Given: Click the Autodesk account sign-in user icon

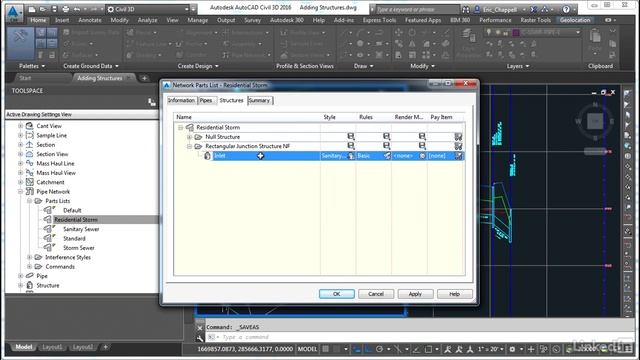Looking at the screenshot, I should (477, 9).
